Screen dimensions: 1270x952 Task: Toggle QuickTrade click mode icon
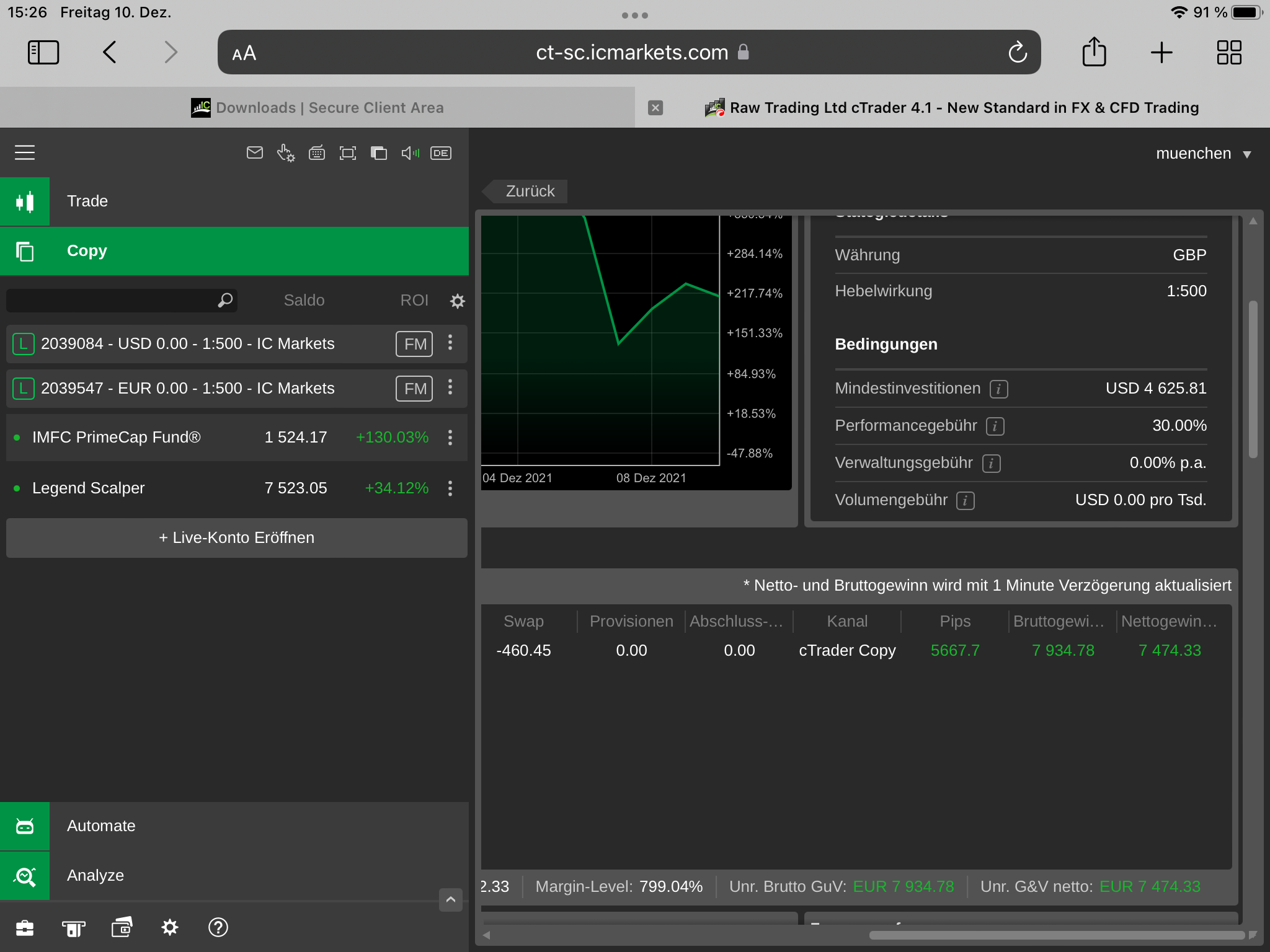[x=286, y=152]
